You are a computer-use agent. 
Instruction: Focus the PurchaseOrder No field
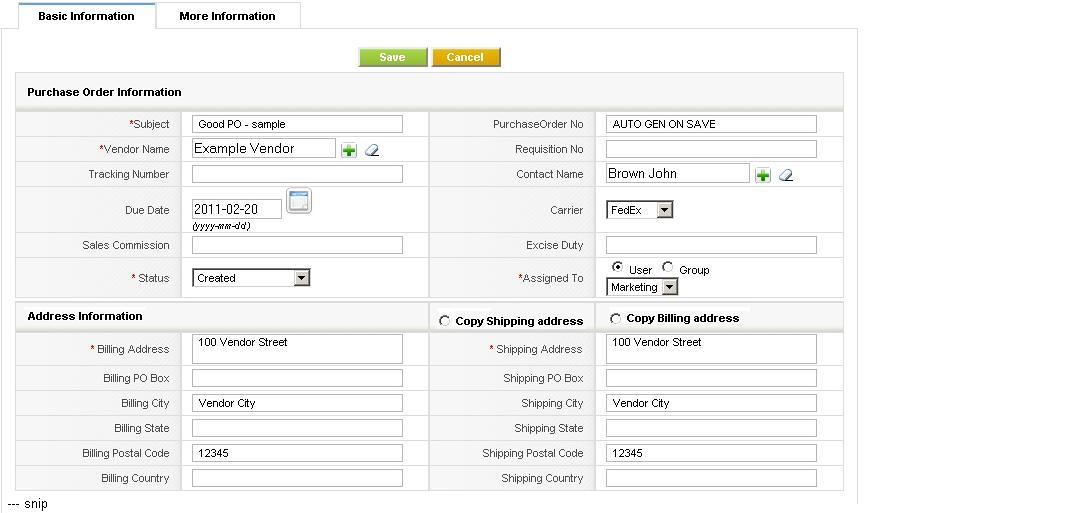pos(712,124)
